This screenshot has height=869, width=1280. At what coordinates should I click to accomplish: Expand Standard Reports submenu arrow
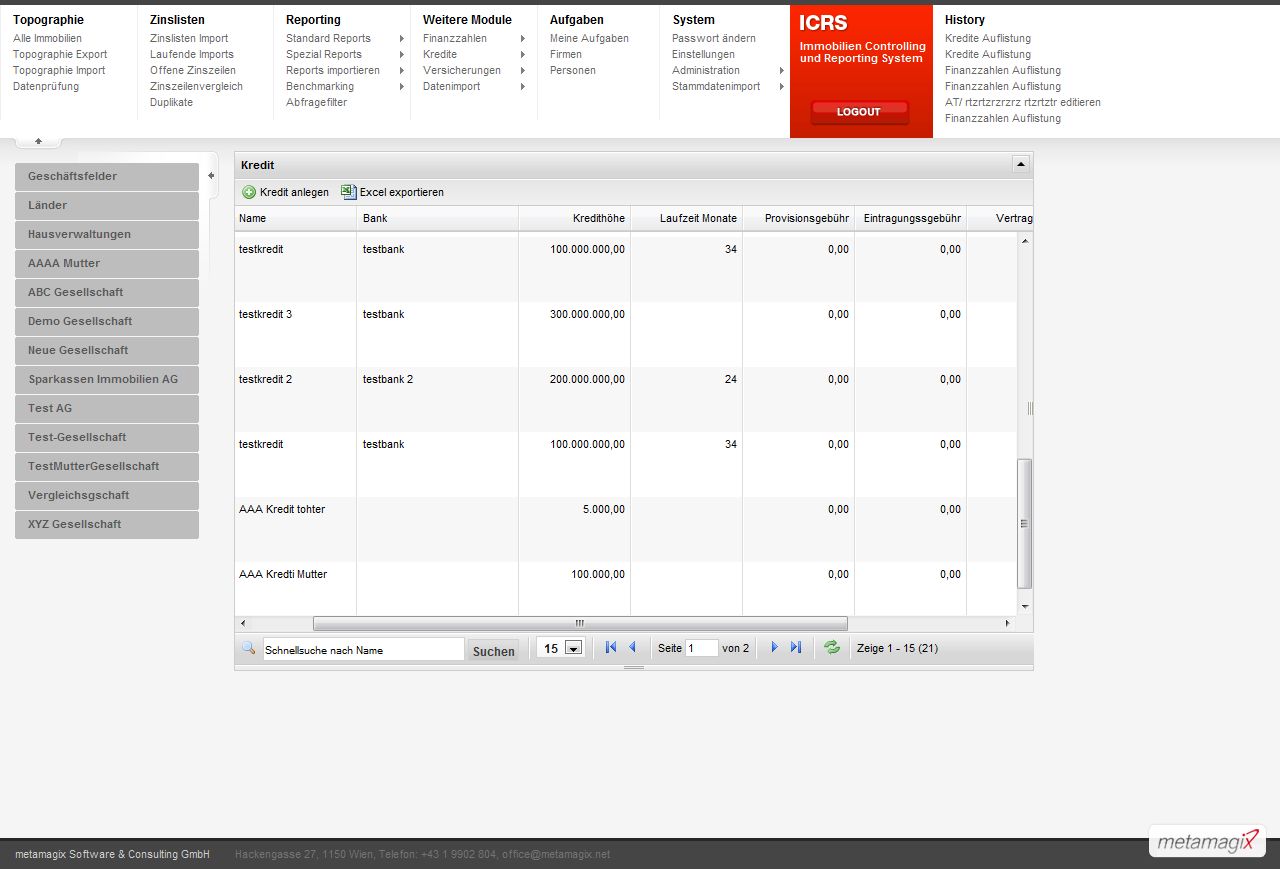402,39
